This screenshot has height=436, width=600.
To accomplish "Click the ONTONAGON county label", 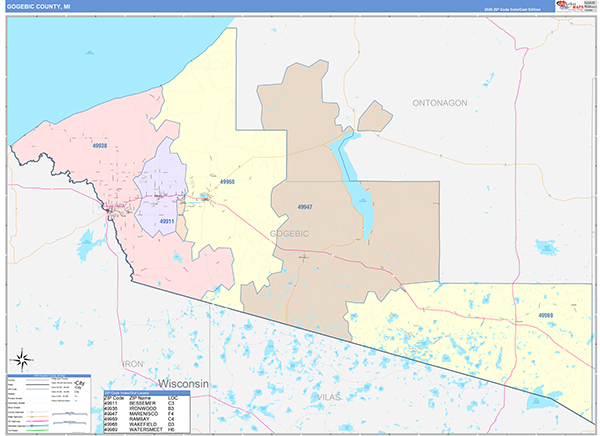I will pos(440,103).
